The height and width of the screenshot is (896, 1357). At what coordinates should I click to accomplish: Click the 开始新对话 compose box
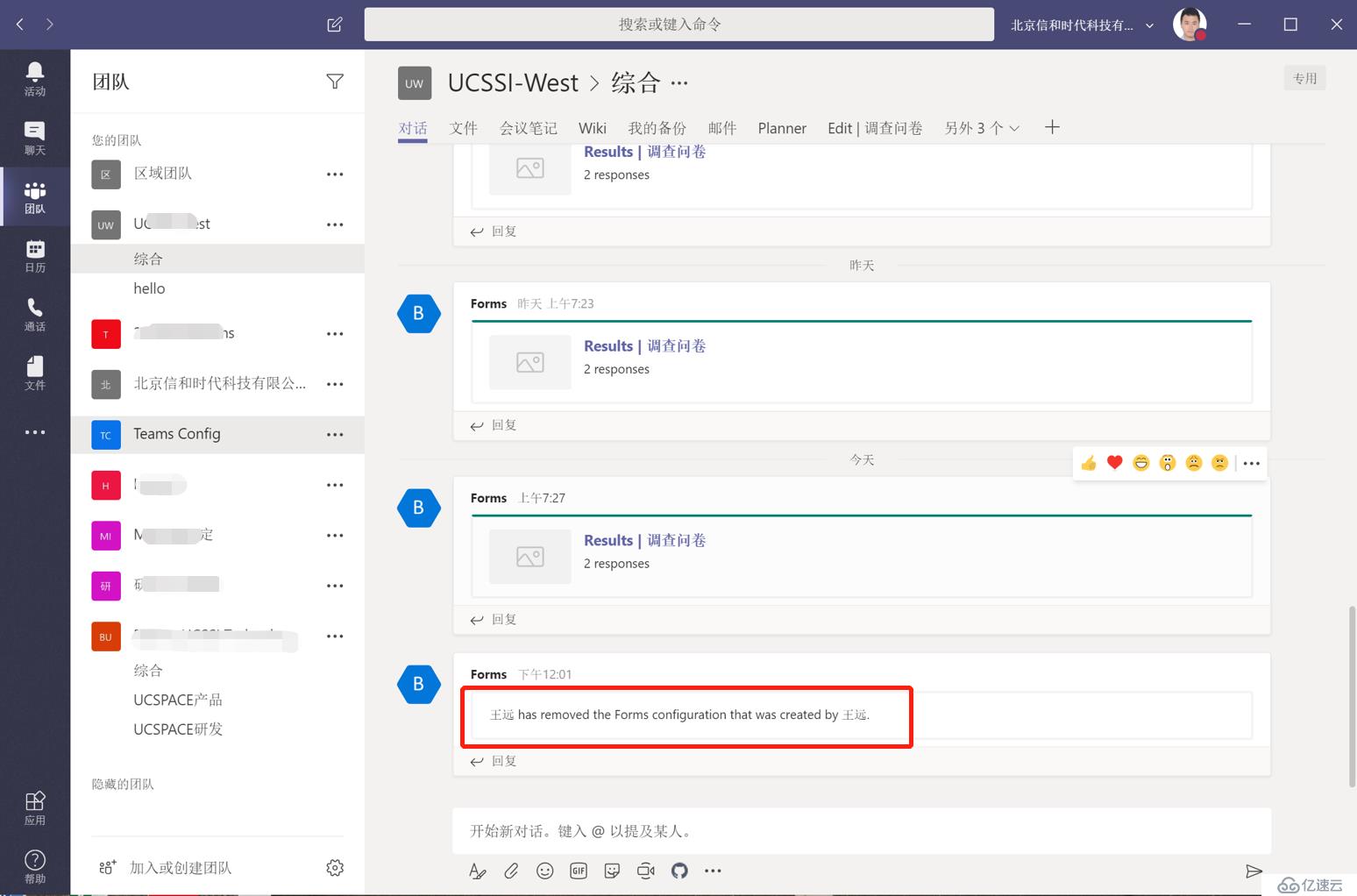[x=862, y=830]
